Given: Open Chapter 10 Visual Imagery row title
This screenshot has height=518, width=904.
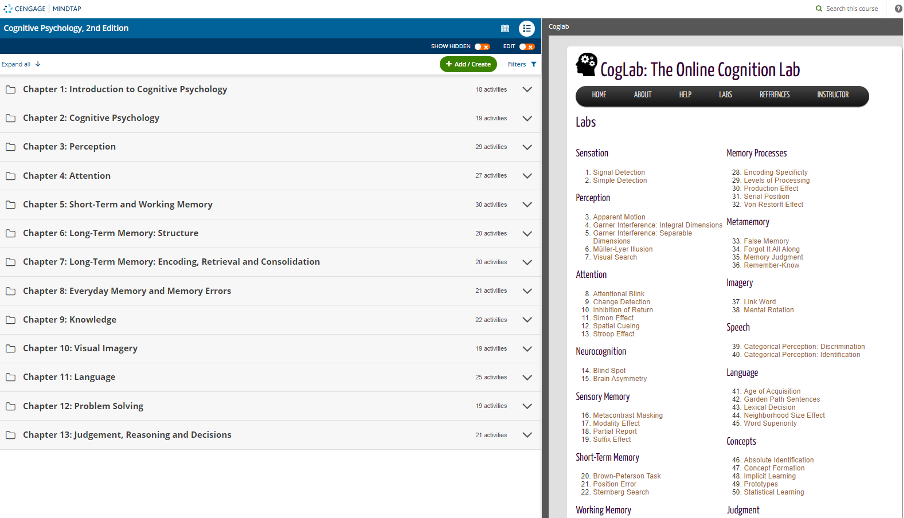Looking at the screenshot, I should (80, 348).
